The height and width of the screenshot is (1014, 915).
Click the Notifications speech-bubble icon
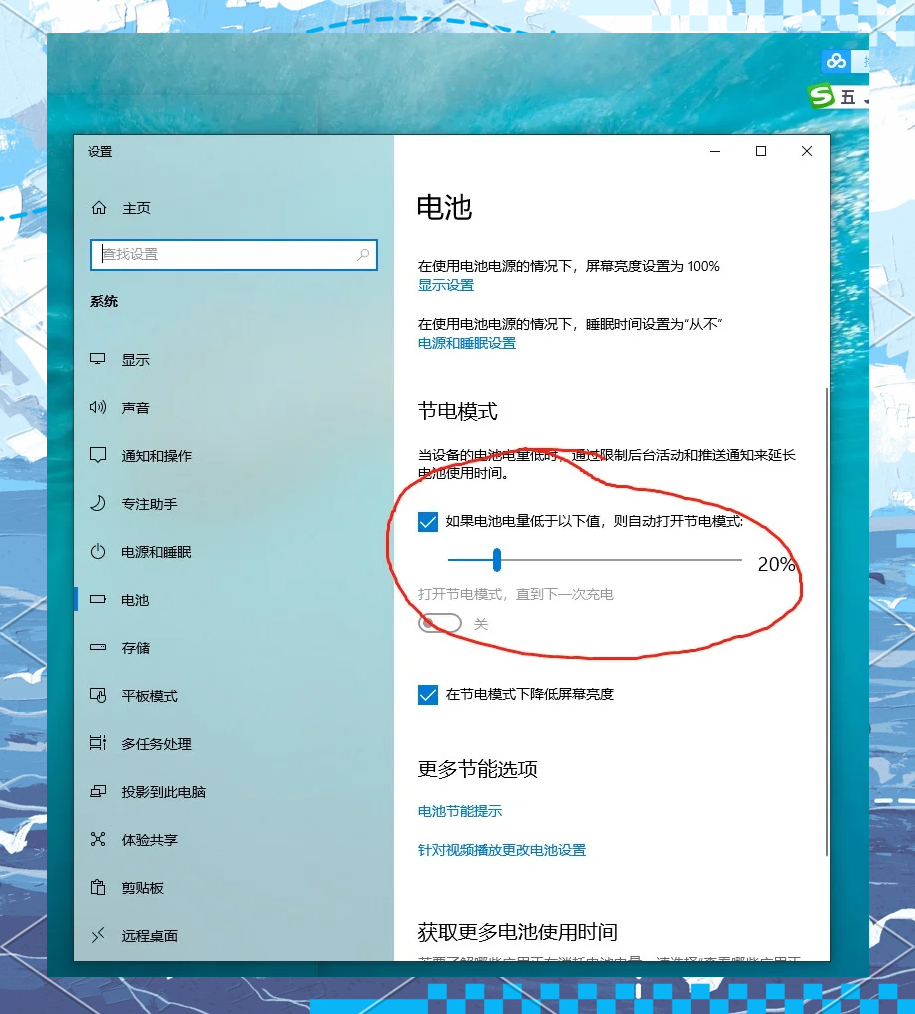(x=98, y=455)
